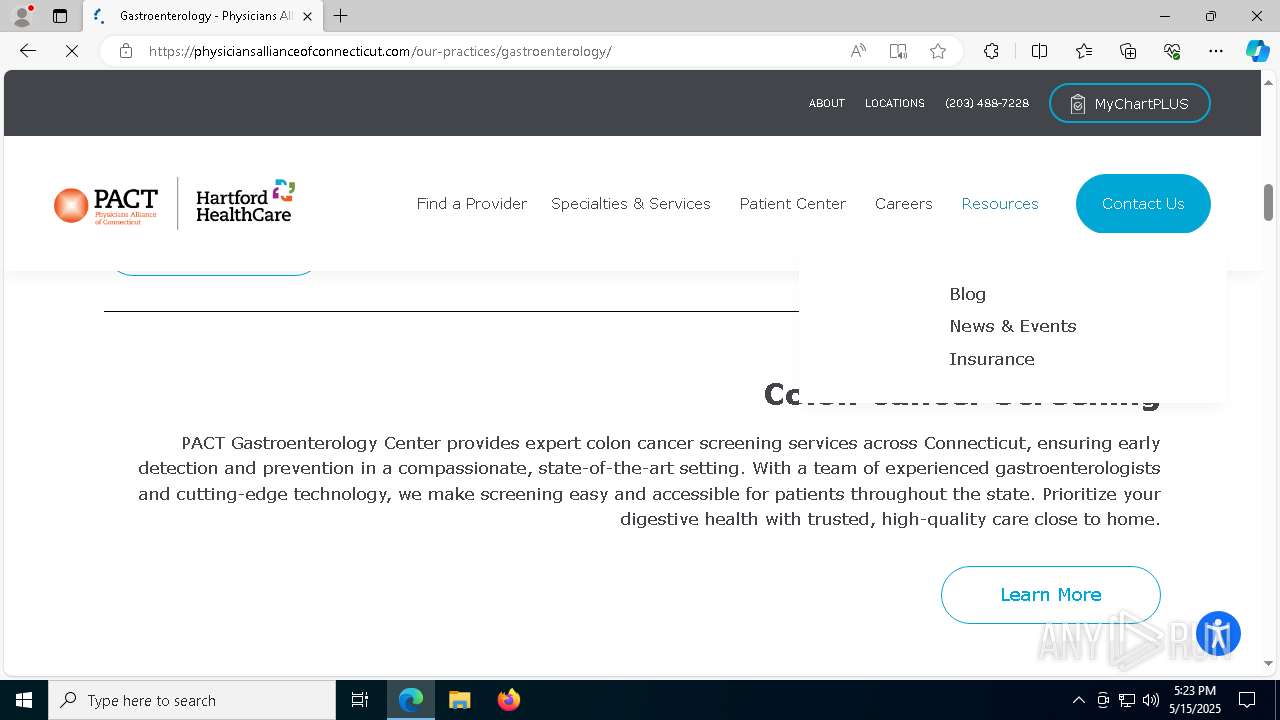Open volume control in tray
The height and width of the screenshot is (720, 1280).
coord(1151,700)
